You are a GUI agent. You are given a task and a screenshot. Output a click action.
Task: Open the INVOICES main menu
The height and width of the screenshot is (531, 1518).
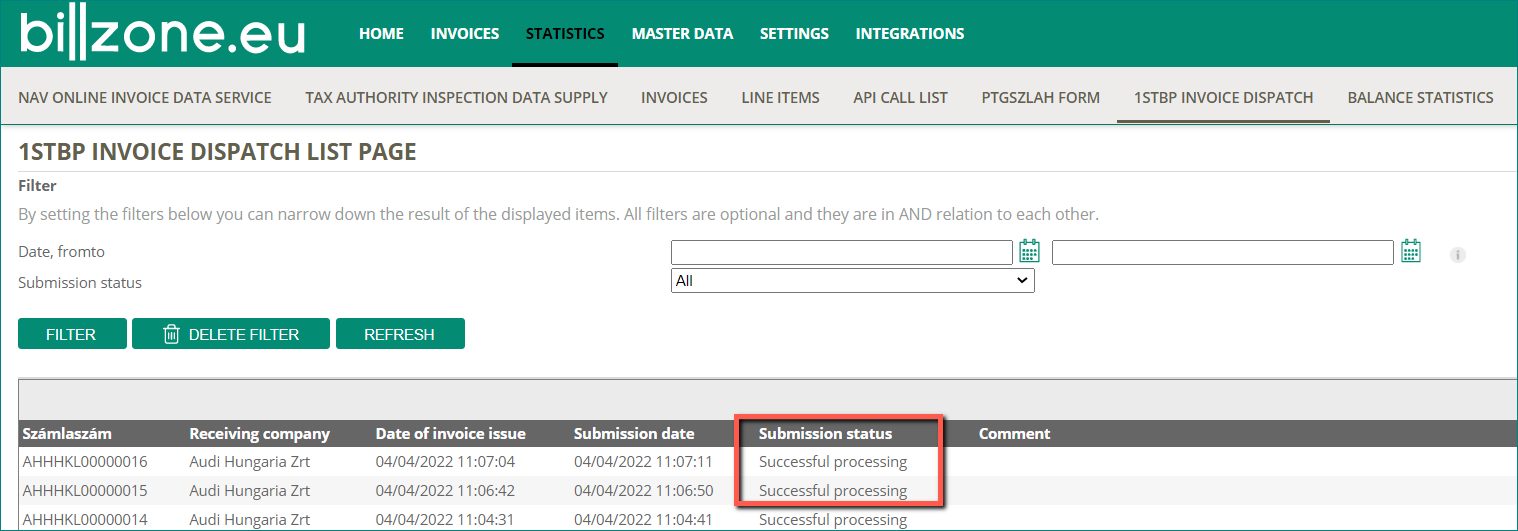pyautogui.click(x=465, y=33)
